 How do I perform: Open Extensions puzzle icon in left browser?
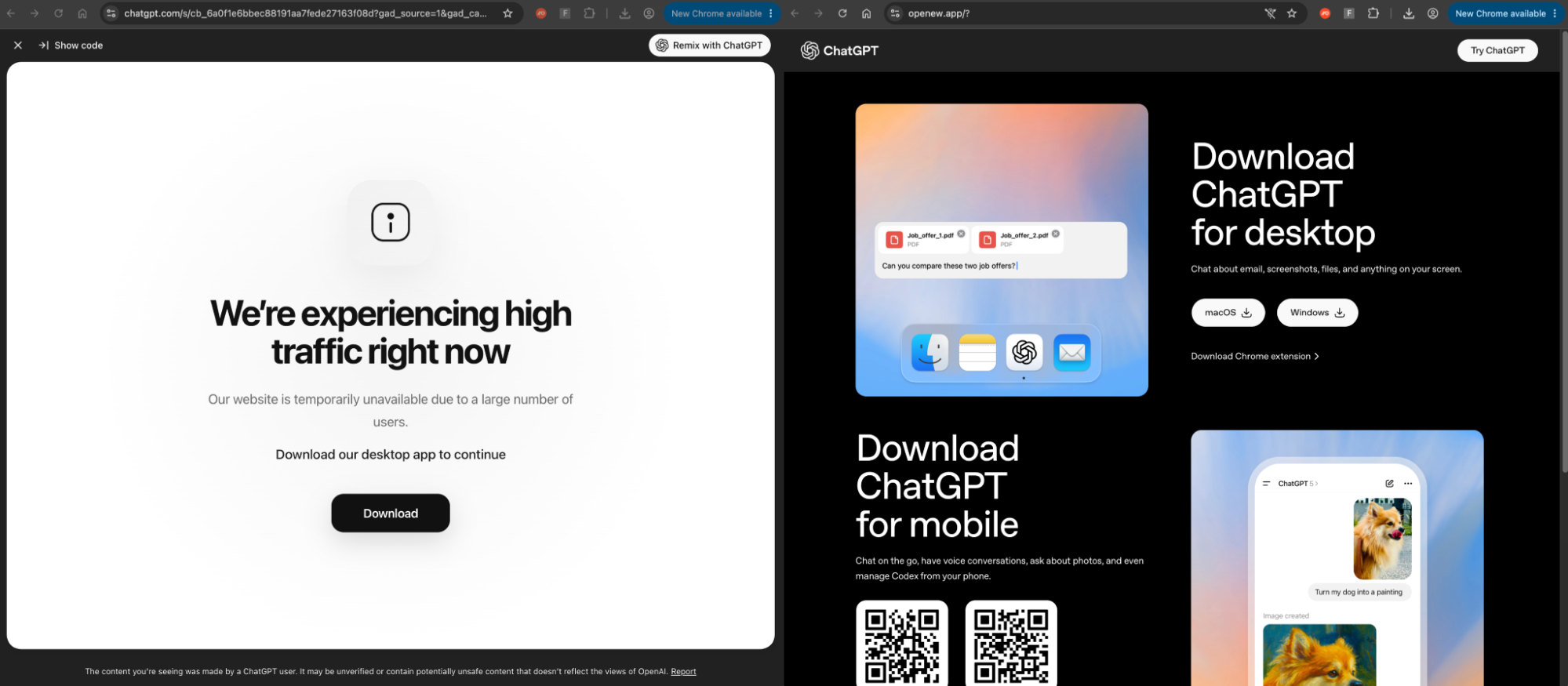(x=589, y=13)
